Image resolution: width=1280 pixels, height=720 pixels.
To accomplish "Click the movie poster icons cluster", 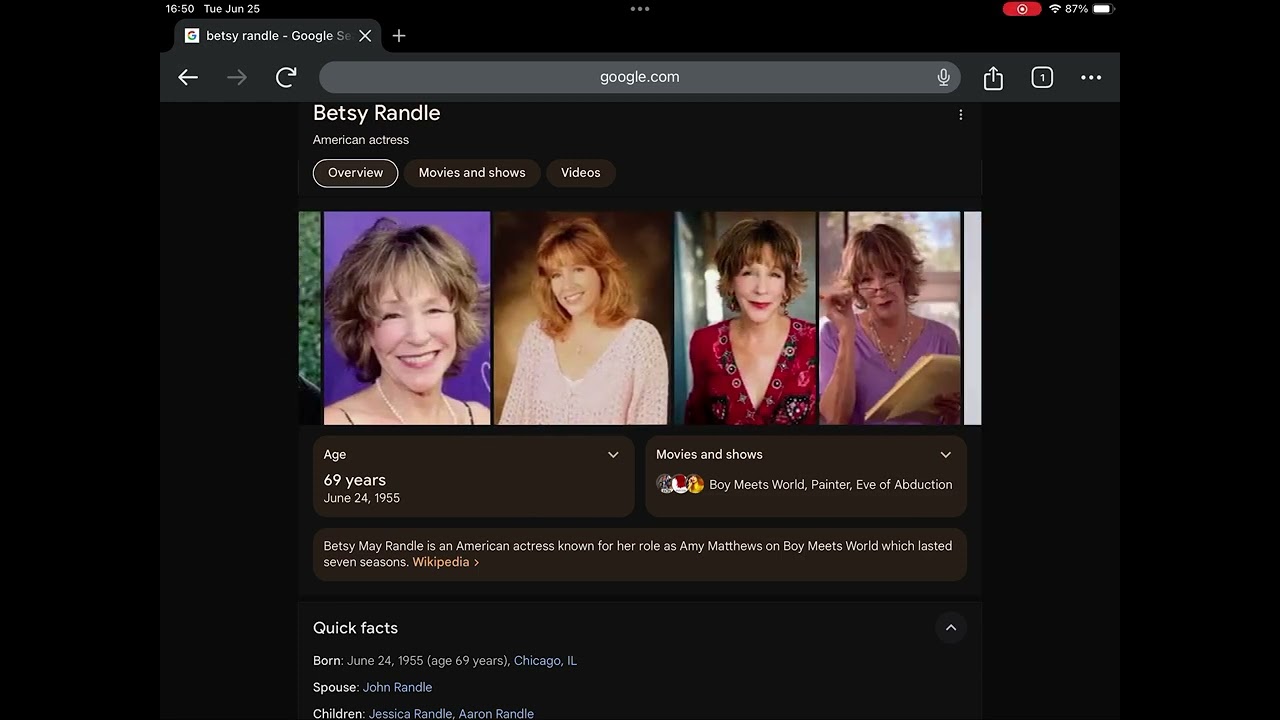I will click(x=680, y=484).
